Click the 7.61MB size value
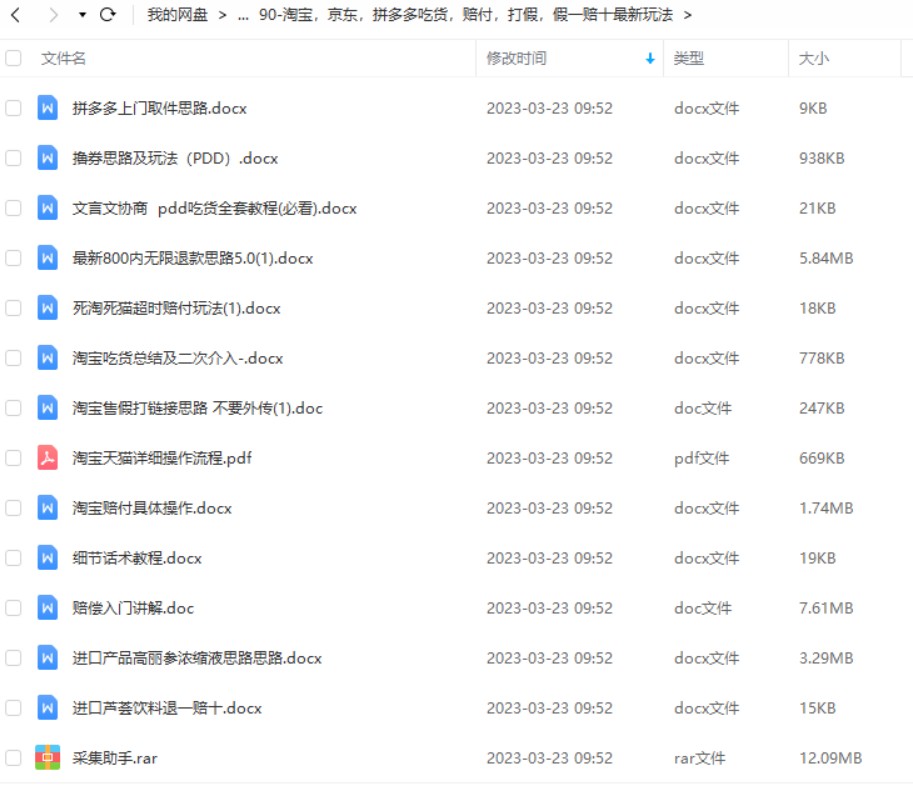This screenshot has height=808, width=913. [x=826, y=608]
